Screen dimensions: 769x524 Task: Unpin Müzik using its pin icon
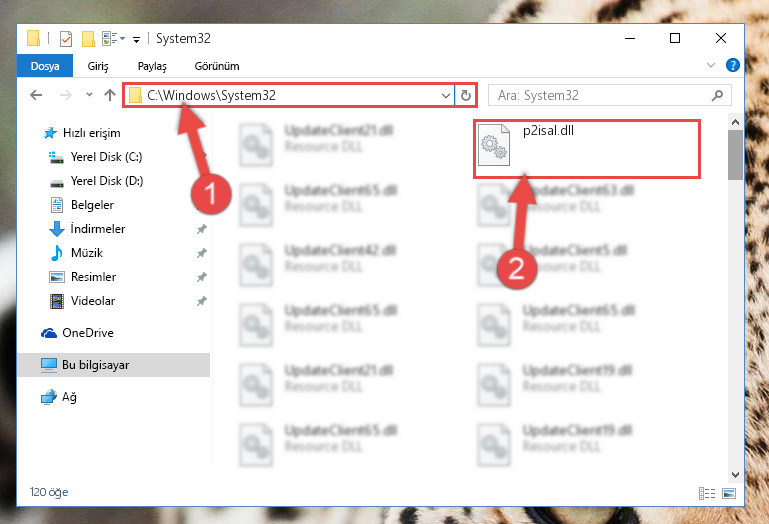coord(202,253)
